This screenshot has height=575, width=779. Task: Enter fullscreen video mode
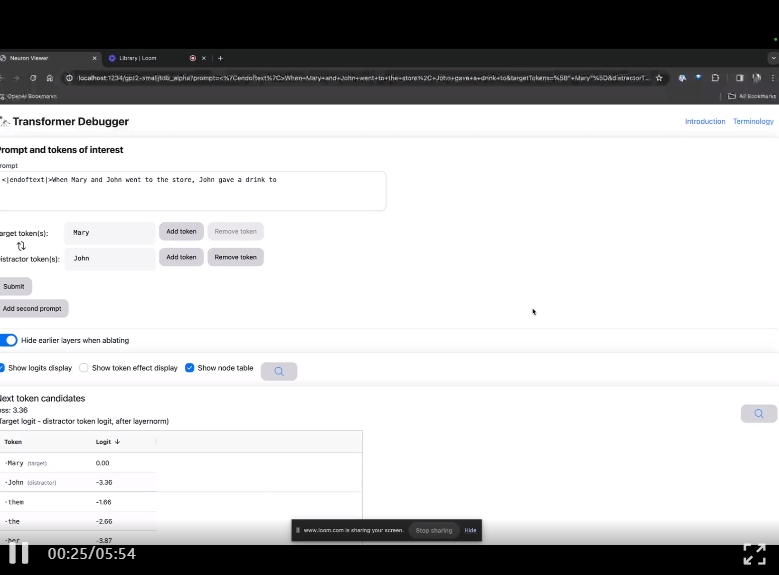pyautogui.click(x=754, y=554)
